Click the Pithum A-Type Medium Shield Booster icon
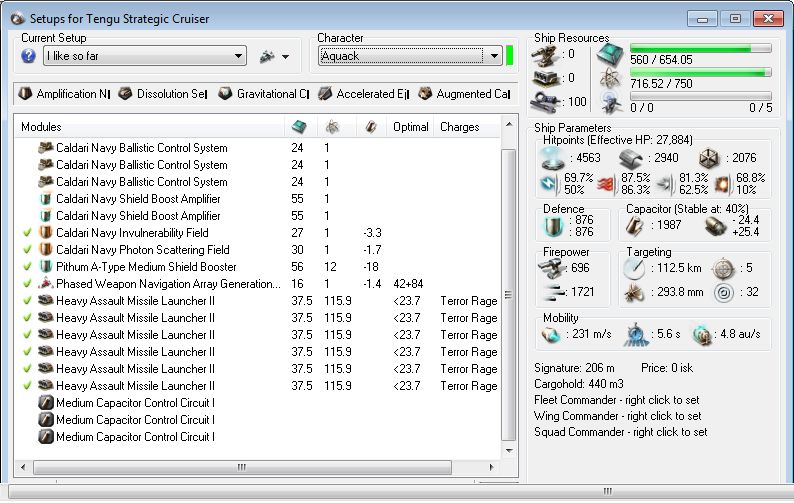 (46, 266)
